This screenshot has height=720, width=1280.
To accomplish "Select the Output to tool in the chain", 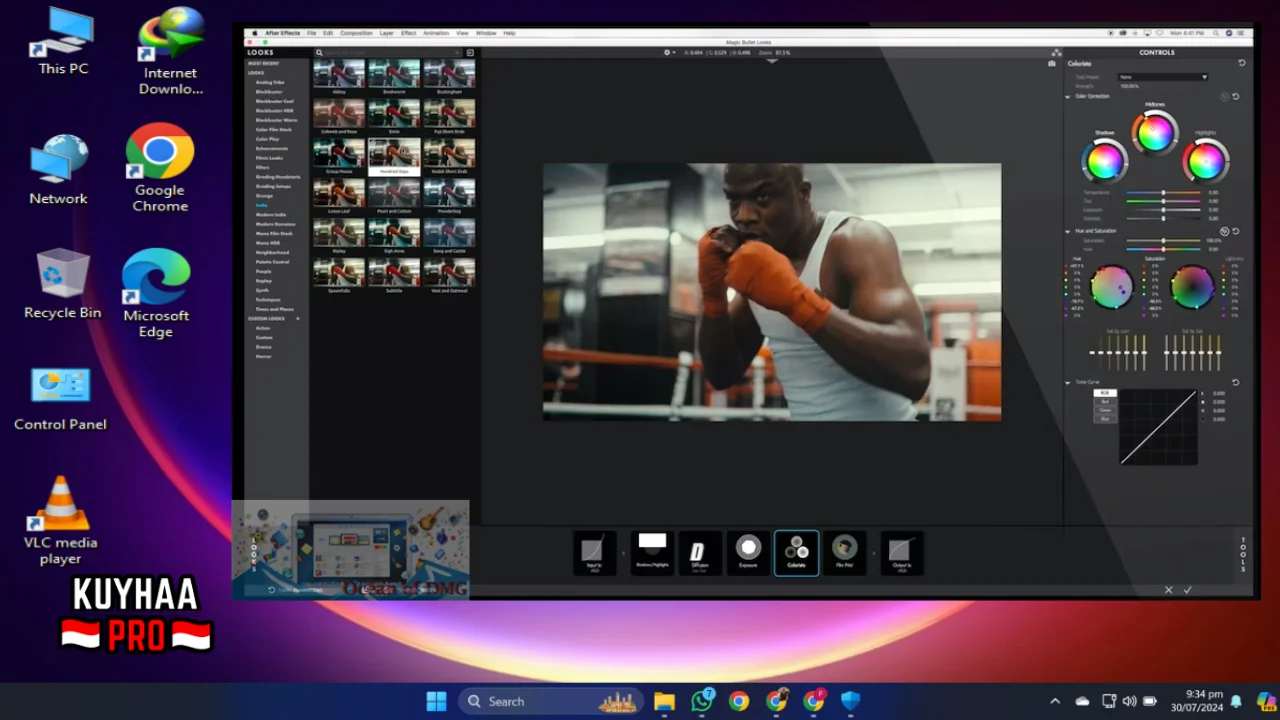I will [902, 552].
